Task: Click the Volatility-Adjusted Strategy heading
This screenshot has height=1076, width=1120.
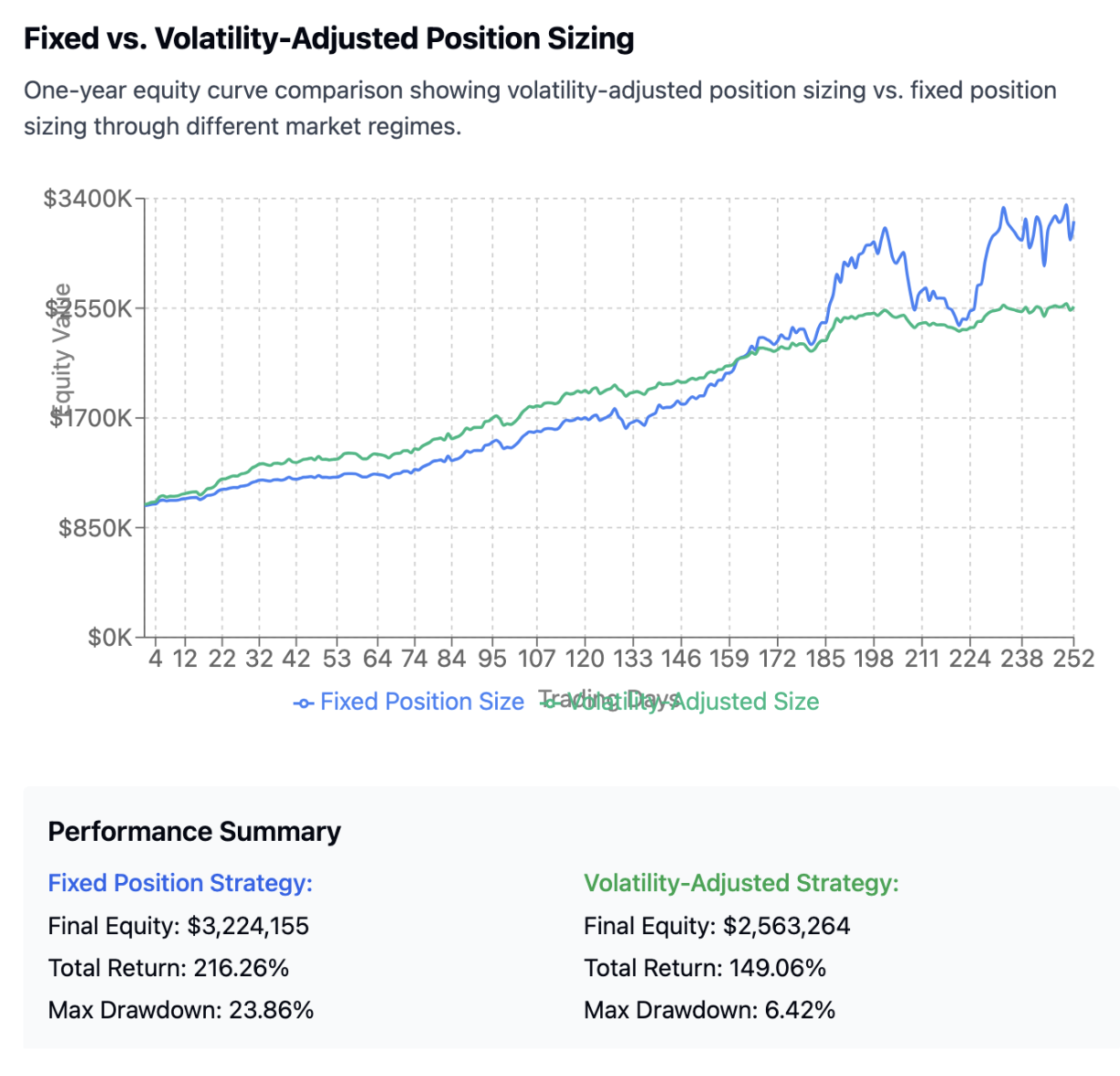Action: 741,883
